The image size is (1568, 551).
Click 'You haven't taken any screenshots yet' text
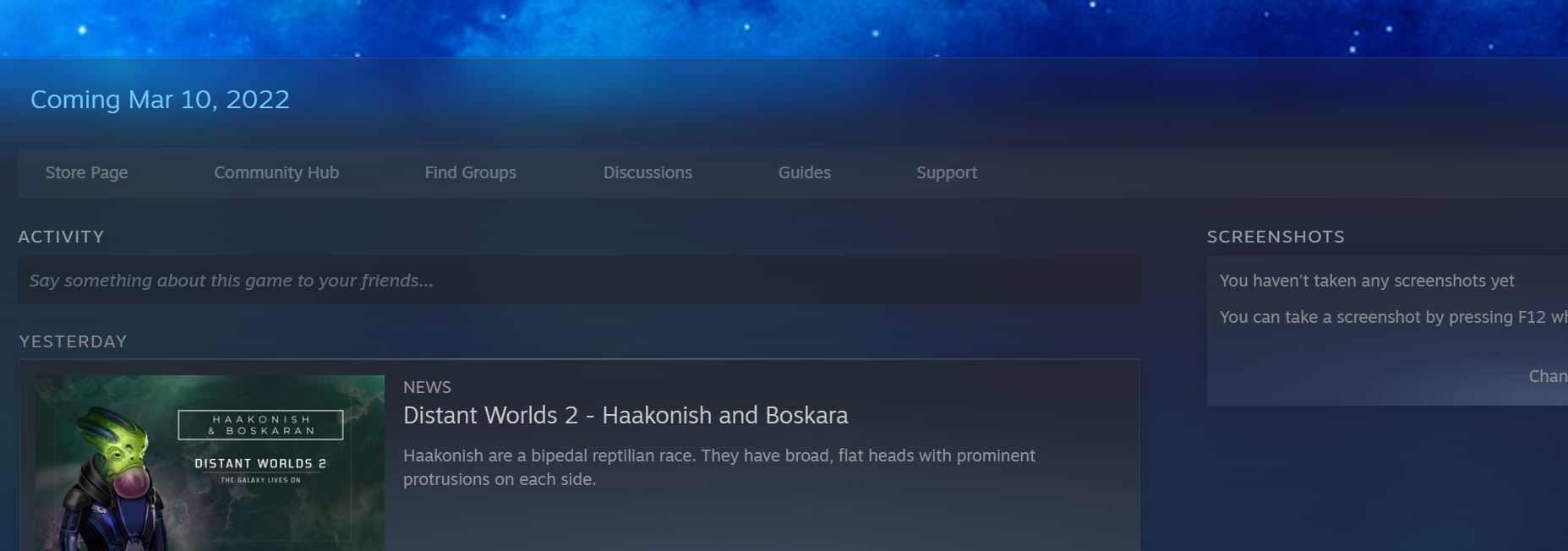click(x=1367, y=281)
